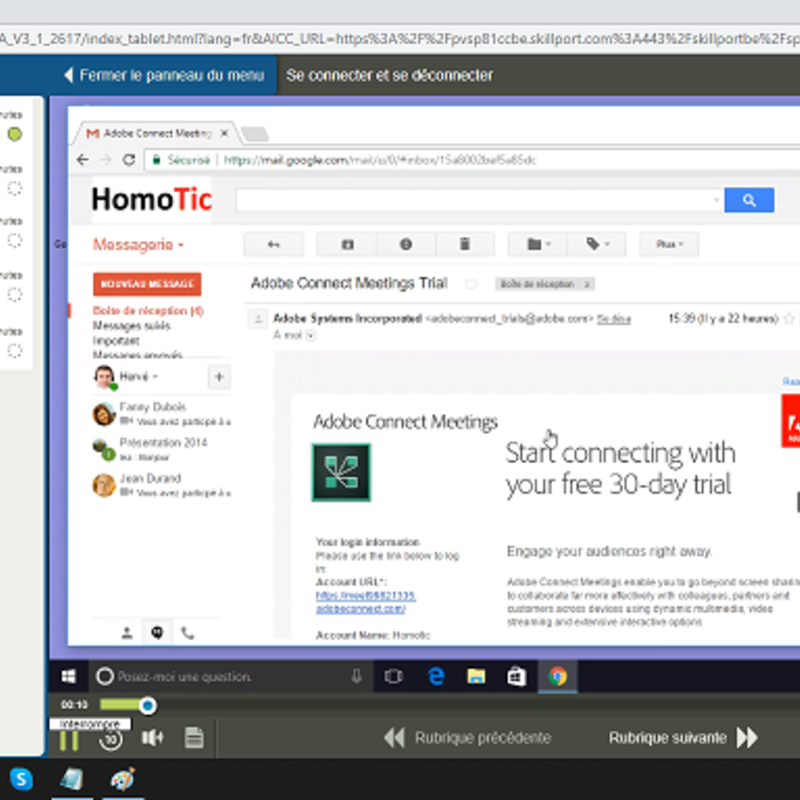
Task: Open File Explorer from the taskbar
Action: click(x=476, y=677)
